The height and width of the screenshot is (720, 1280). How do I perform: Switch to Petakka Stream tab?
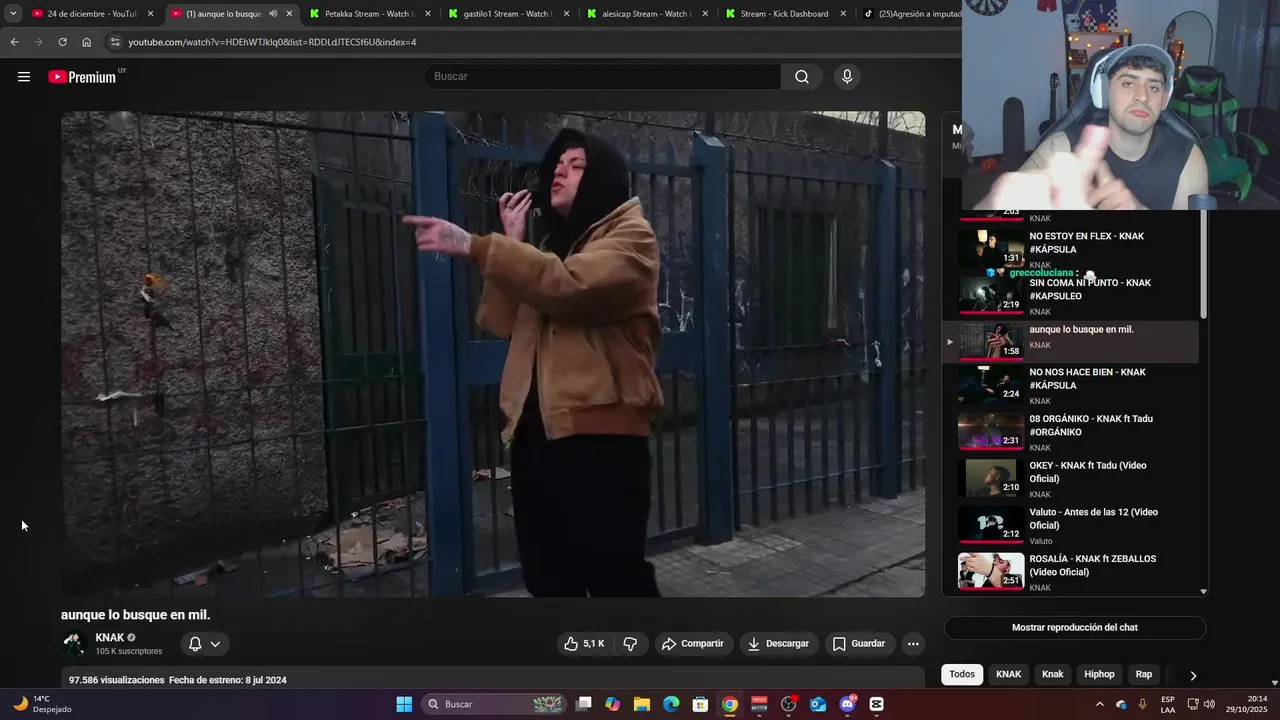370,14
